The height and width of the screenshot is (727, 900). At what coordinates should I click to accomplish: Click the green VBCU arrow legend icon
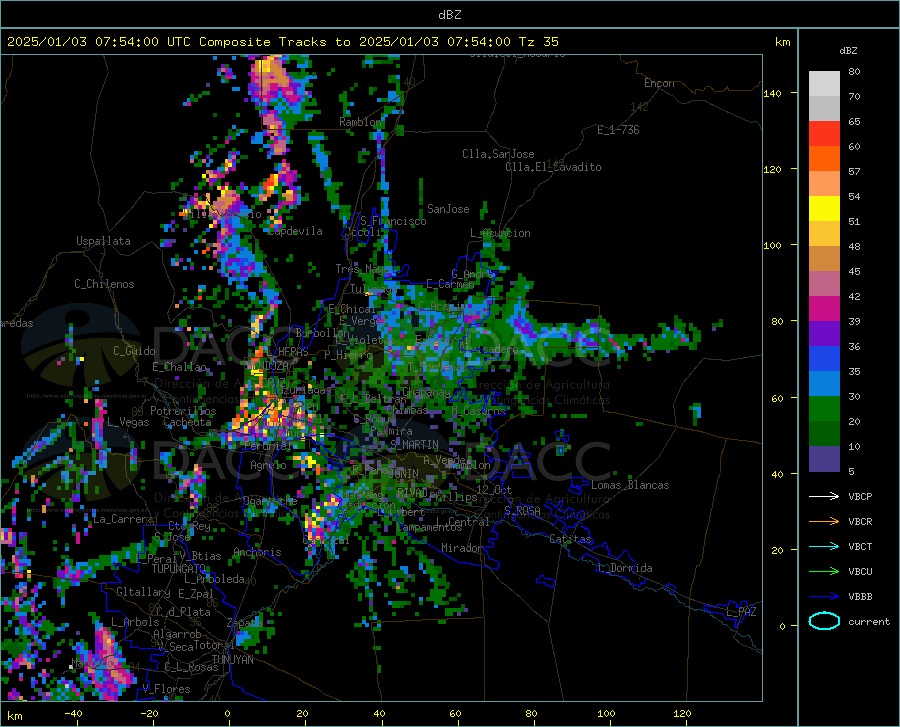[824, 572]
